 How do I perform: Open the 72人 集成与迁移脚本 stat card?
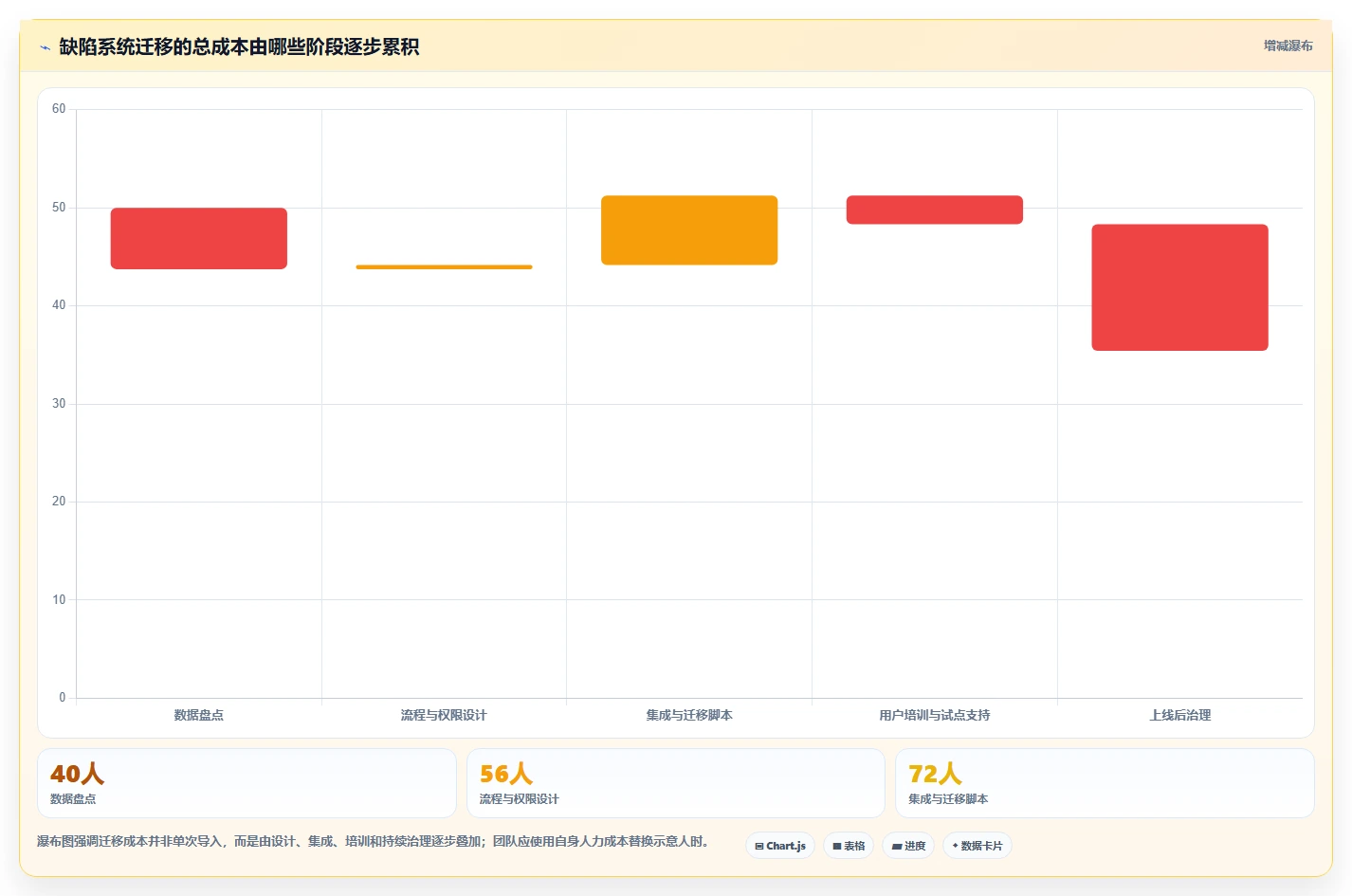(1105, 783)
